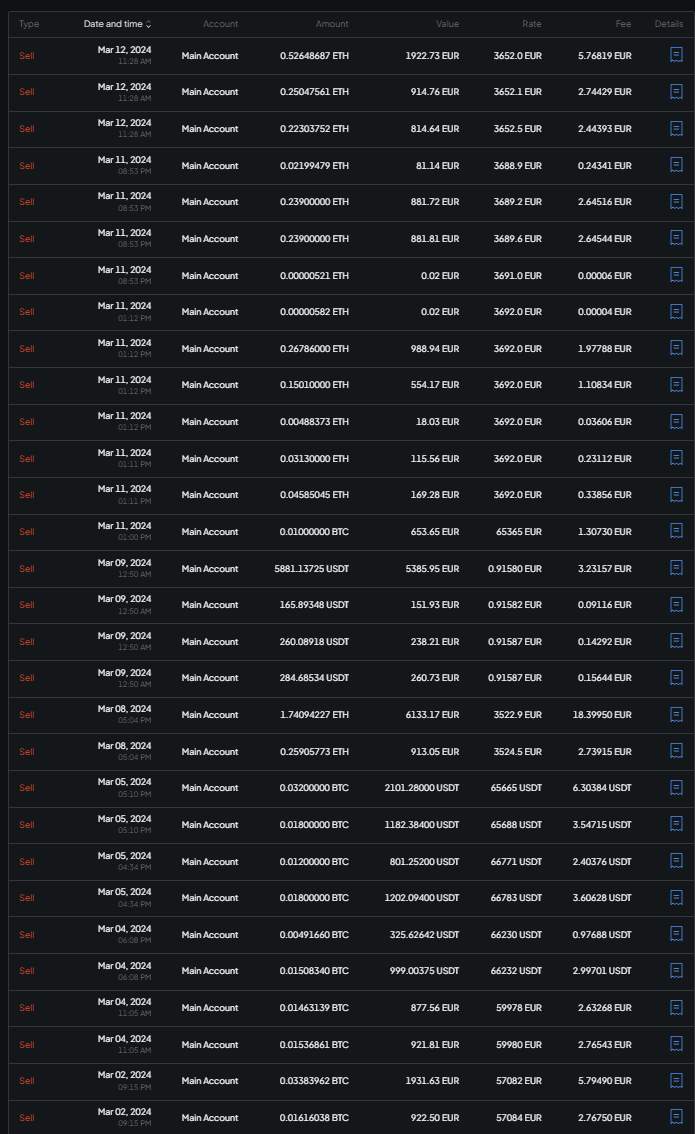
Task: Show details for the 0.26786000 ETH sale
Action: [x=676, y=348]
